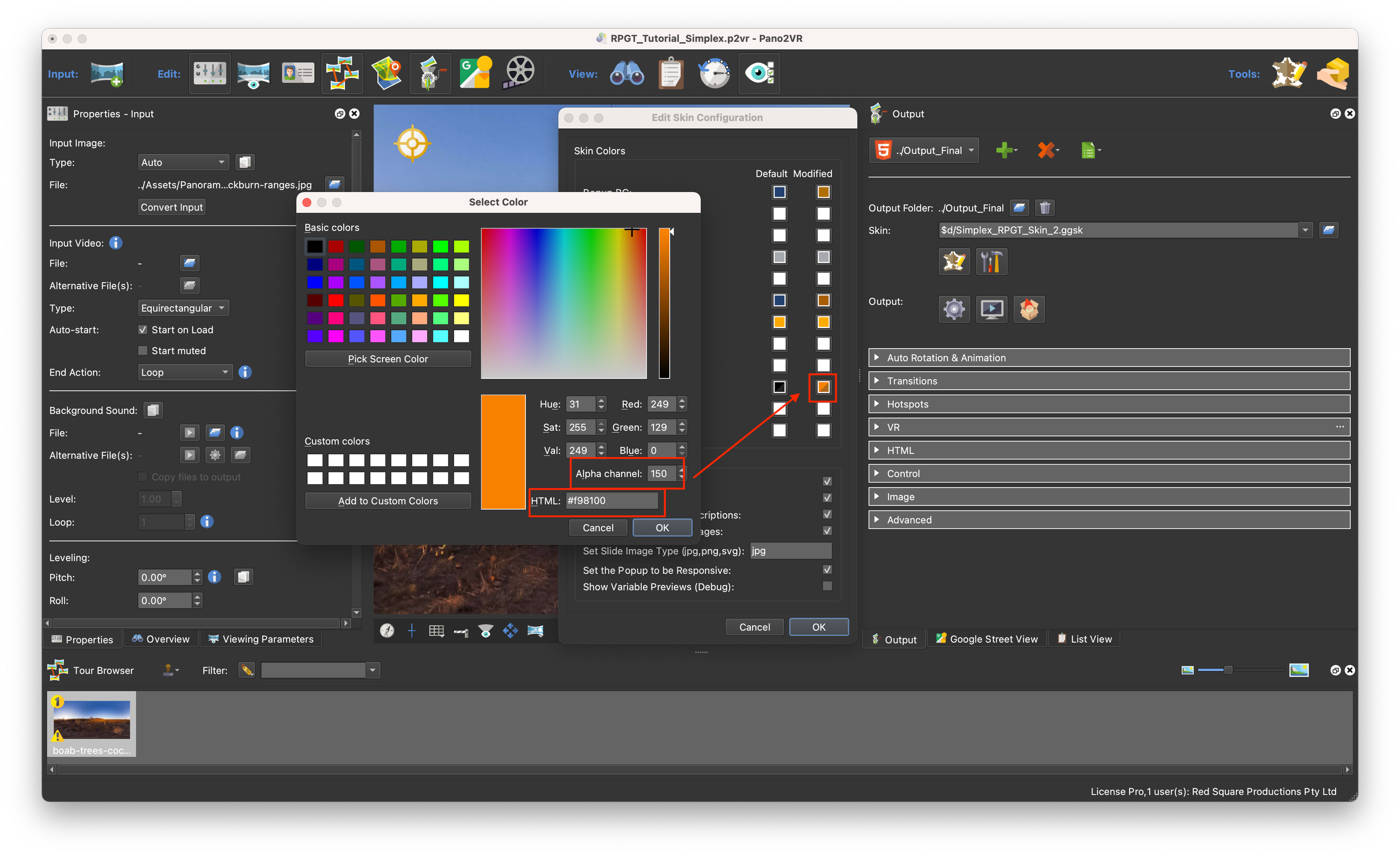Enable the Start muted checkbox

tap(143, 351)
